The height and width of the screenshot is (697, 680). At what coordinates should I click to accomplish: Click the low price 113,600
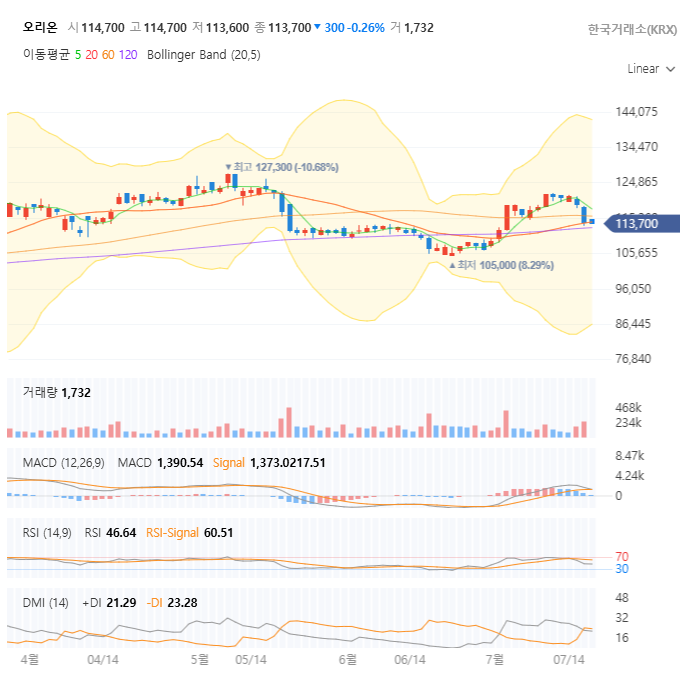(227, 28)
